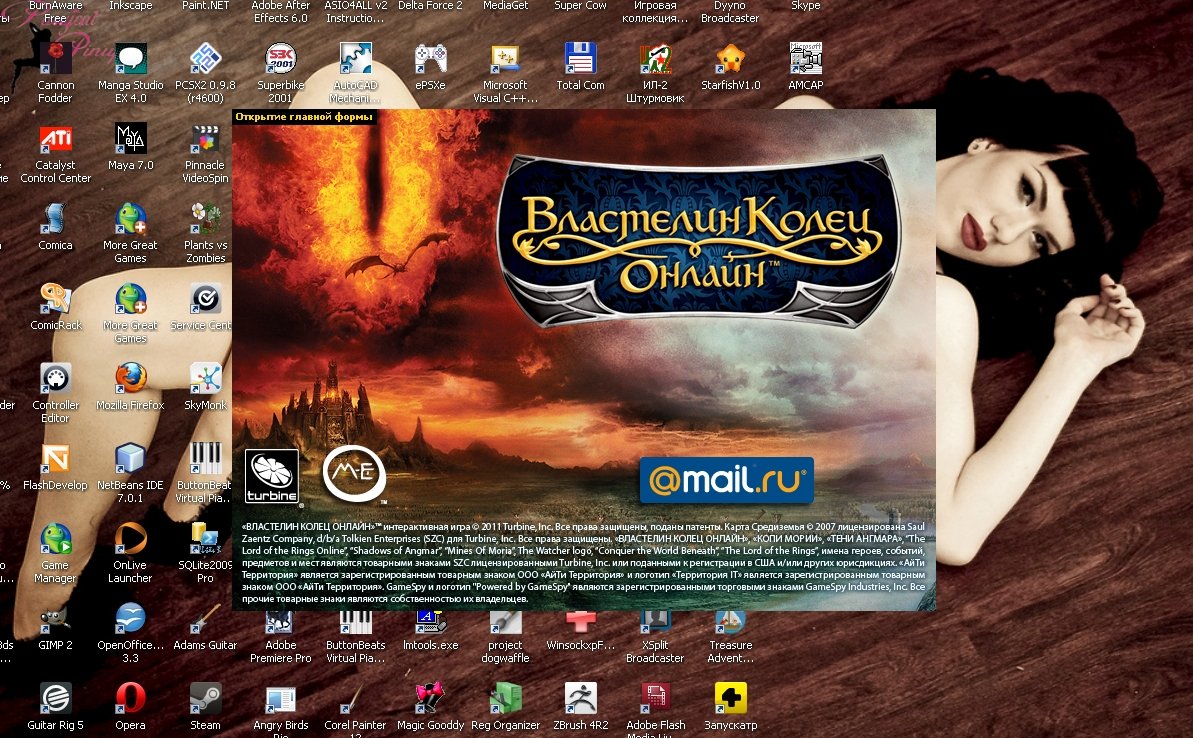1193x738 pixels.
Task: Select the WinsockxpFix desktop icon
Action: (x=580, y=622)
